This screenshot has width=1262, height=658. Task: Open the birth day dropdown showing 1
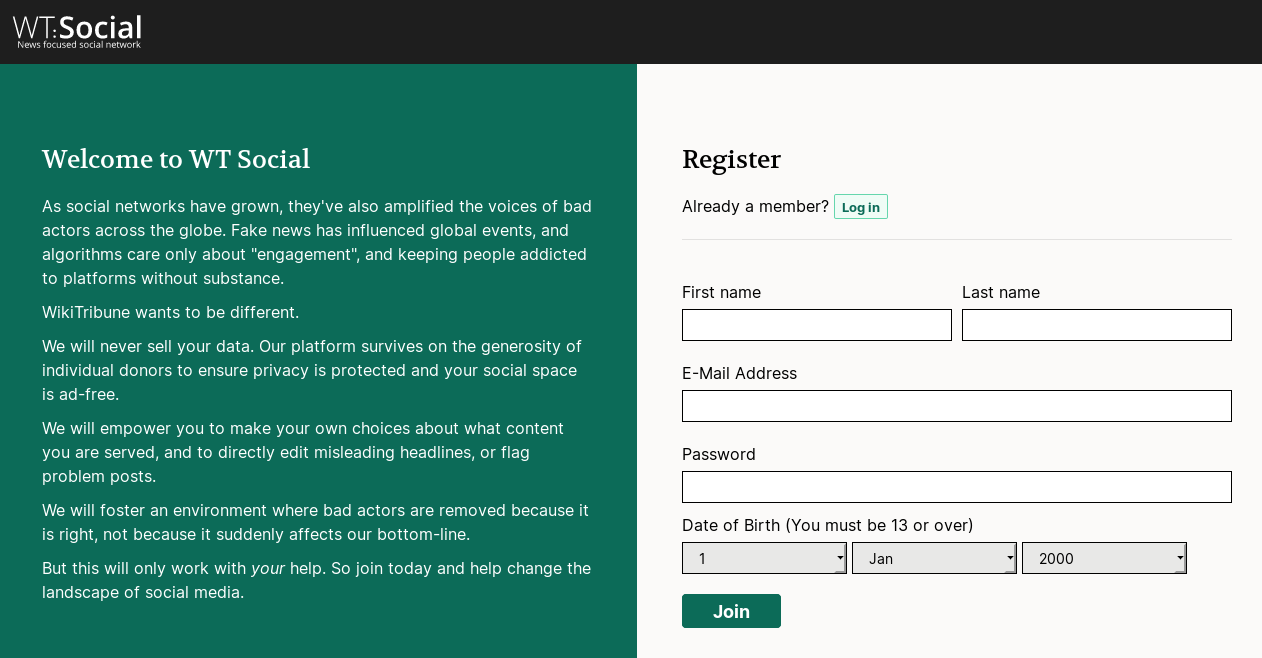coord(764,558)
